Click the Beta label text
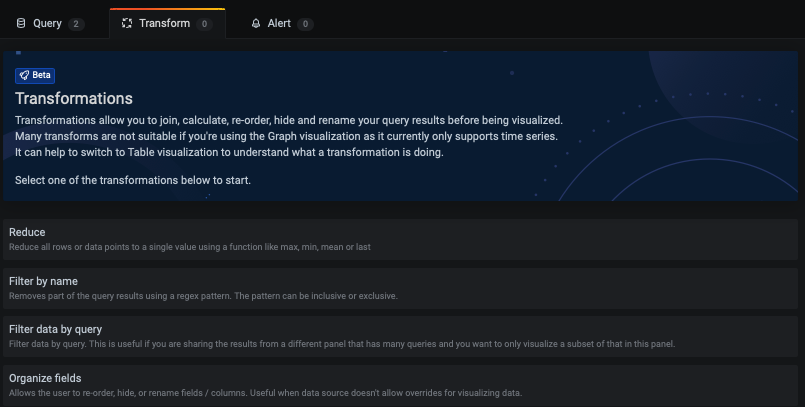 point(41,75)
